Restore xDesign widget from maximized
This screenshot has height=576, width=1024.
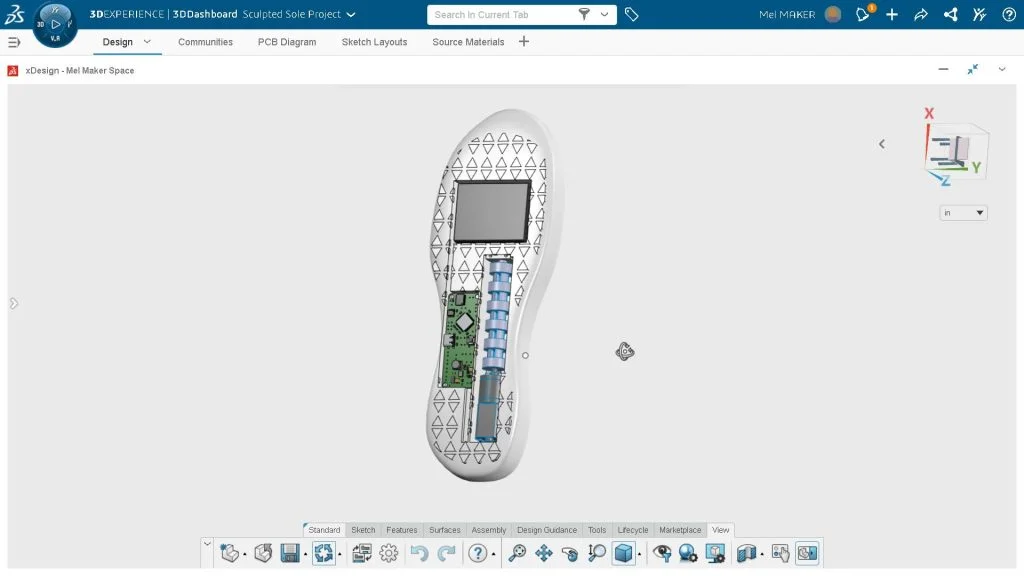972,69
